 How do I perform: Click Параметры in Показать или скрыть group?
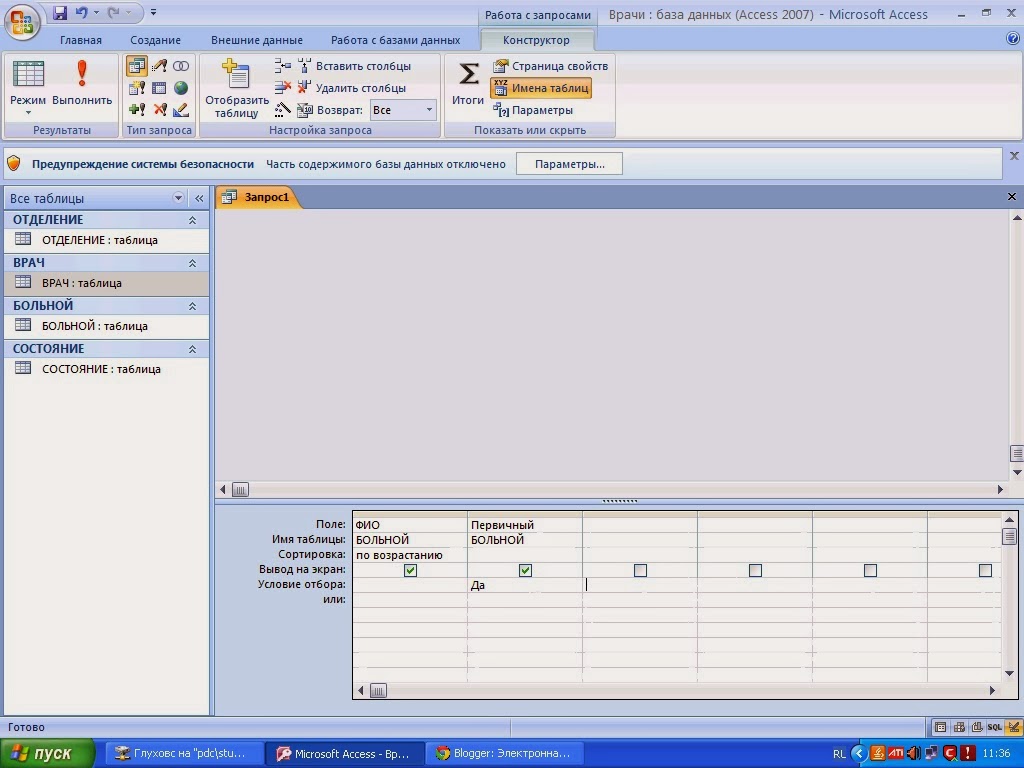[x=534, y=110]
